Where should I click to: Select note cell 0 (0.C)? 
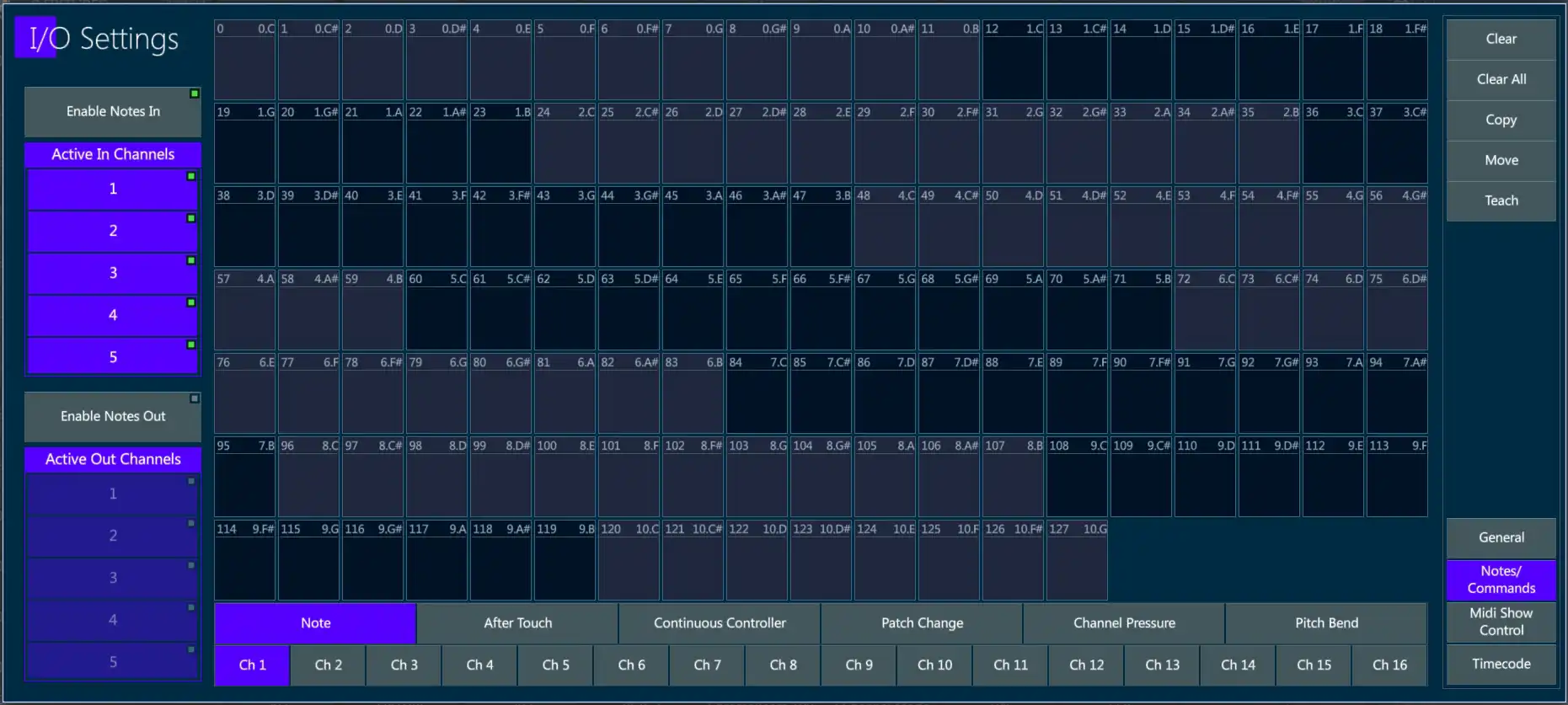(245, 61)
